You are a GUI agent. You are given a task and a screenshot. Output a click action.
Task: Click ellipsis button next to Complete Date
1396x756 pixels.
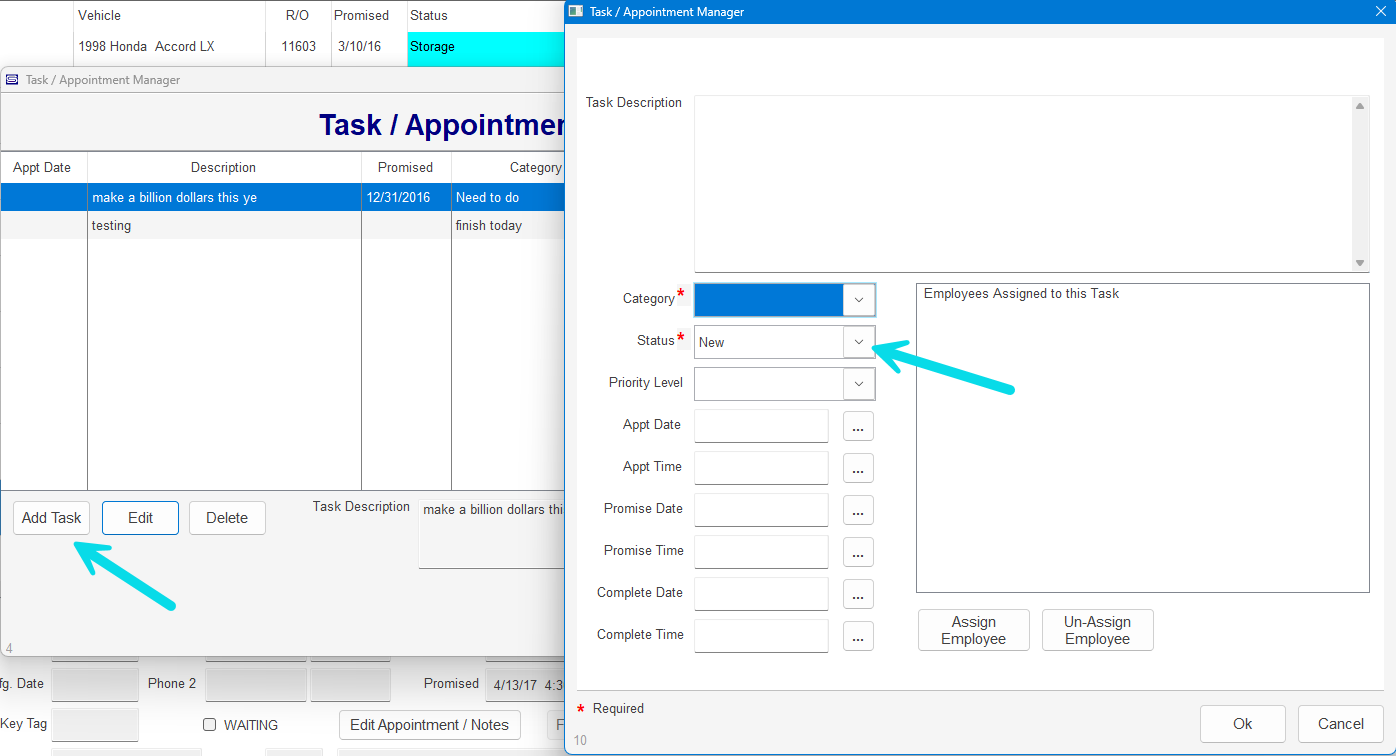(858, 594)
